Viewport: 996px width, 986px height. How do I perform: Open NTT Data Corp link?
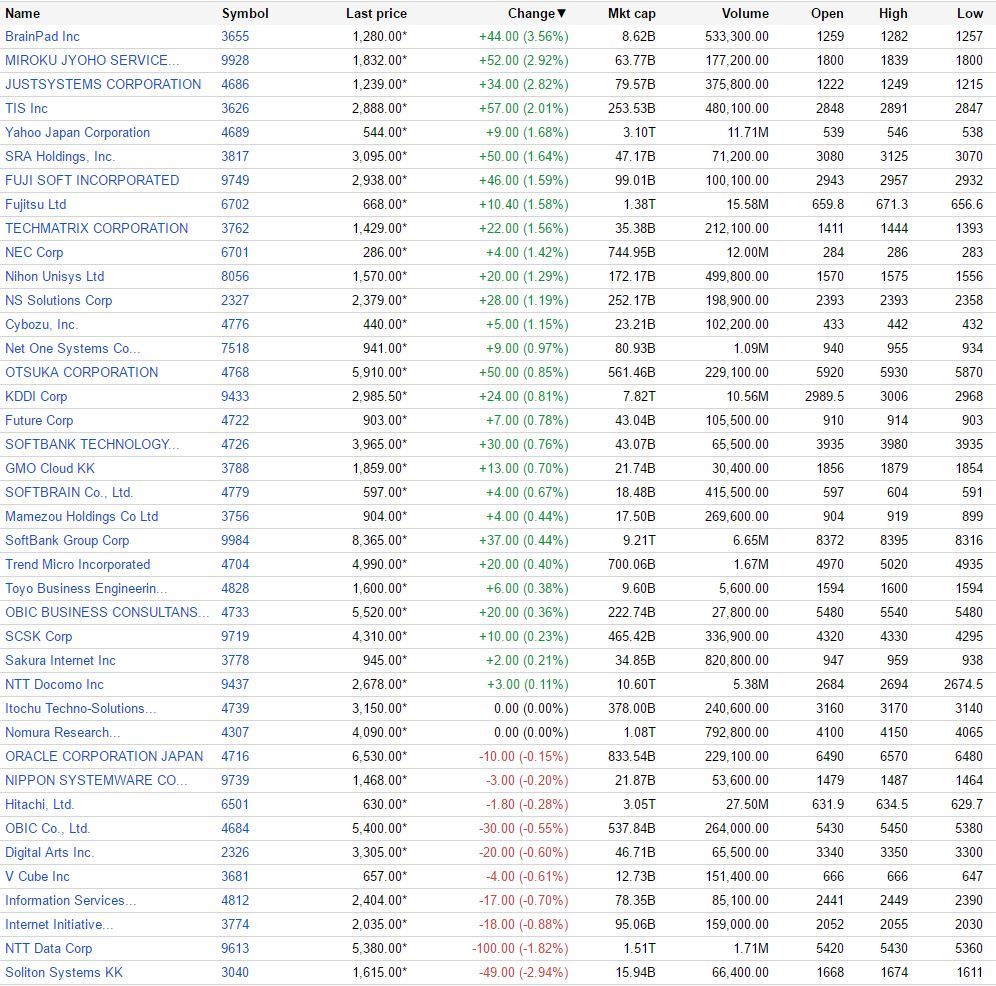pyautogui.click(x=48, y=949)
